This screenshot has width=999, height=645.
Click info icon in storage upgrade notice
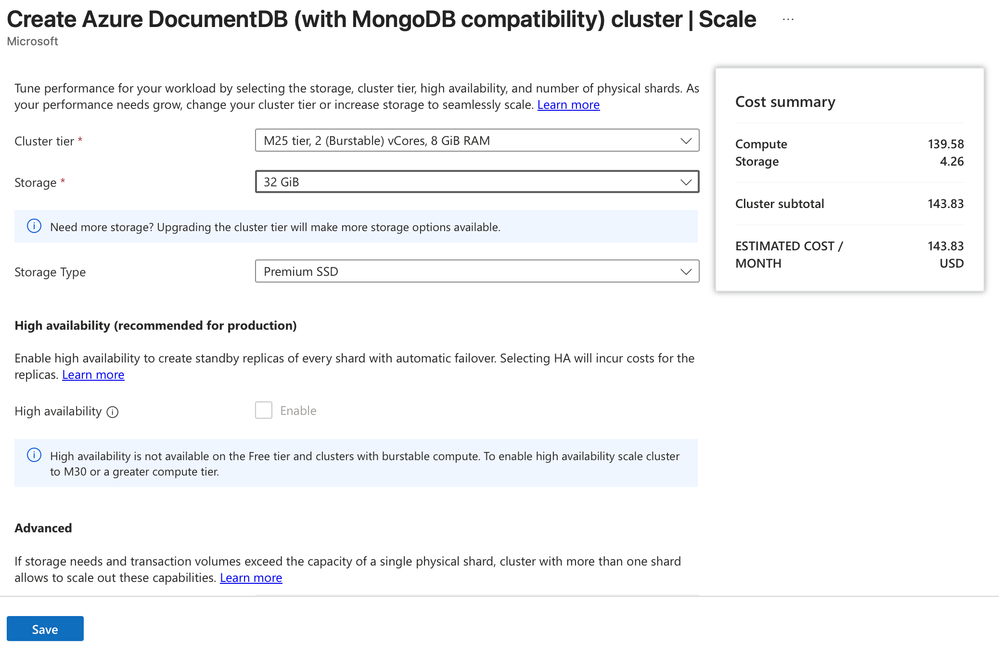coord(34,227)
